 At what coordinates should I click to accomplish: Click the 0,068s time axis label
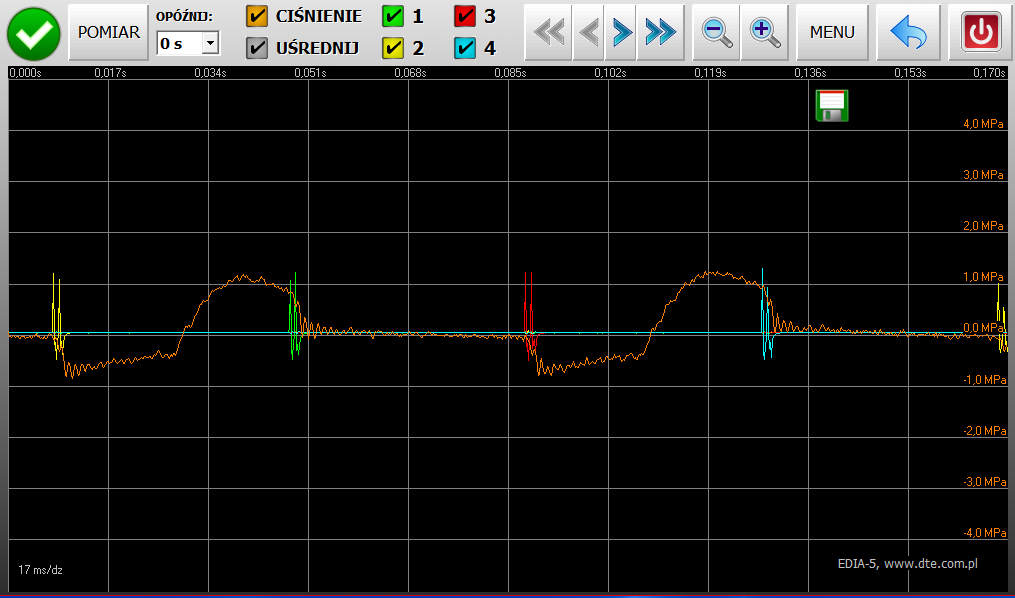(x=410, y=72)
